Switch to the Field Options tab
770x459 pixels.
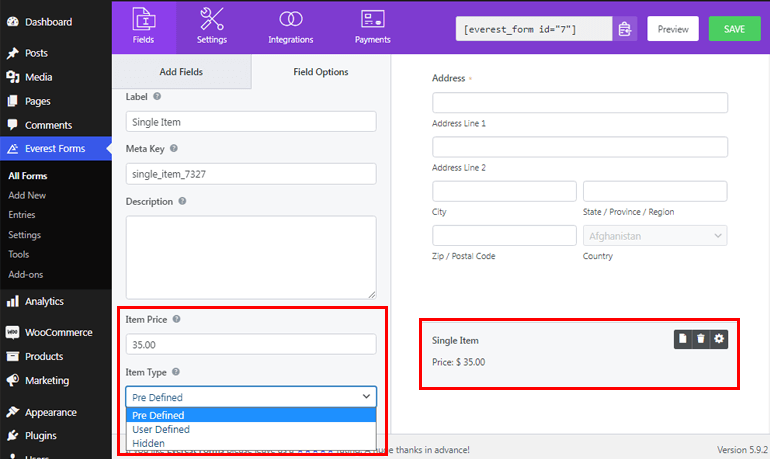pyautogui.click(x=321, y=72)
